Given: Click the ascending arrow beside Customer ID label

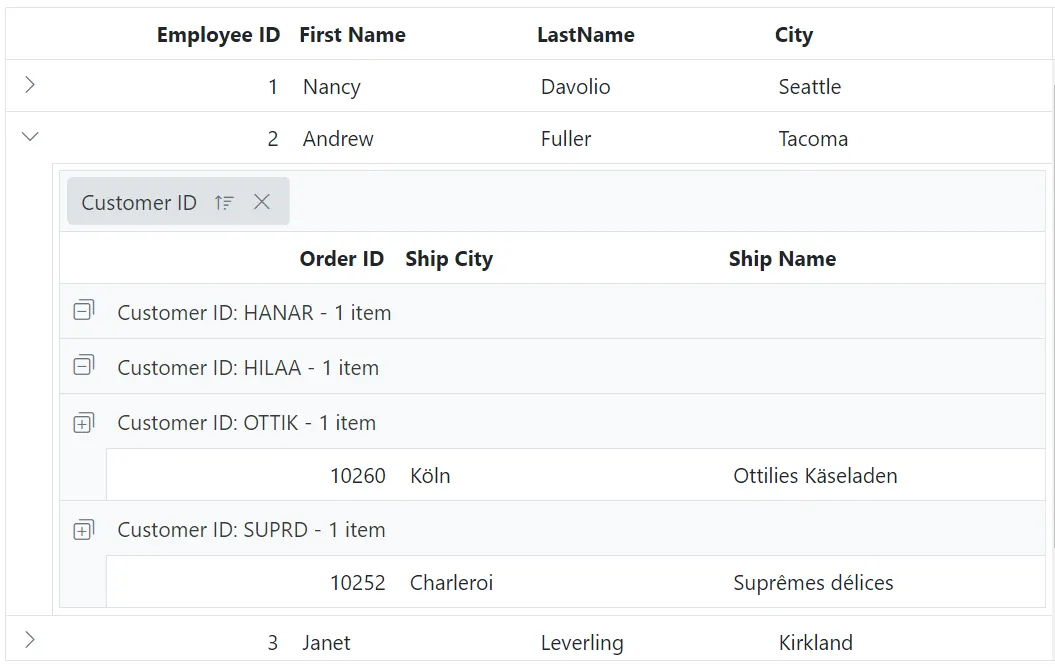Looking at the screenshot, I should pyautogui.click(x=224, y=202).
